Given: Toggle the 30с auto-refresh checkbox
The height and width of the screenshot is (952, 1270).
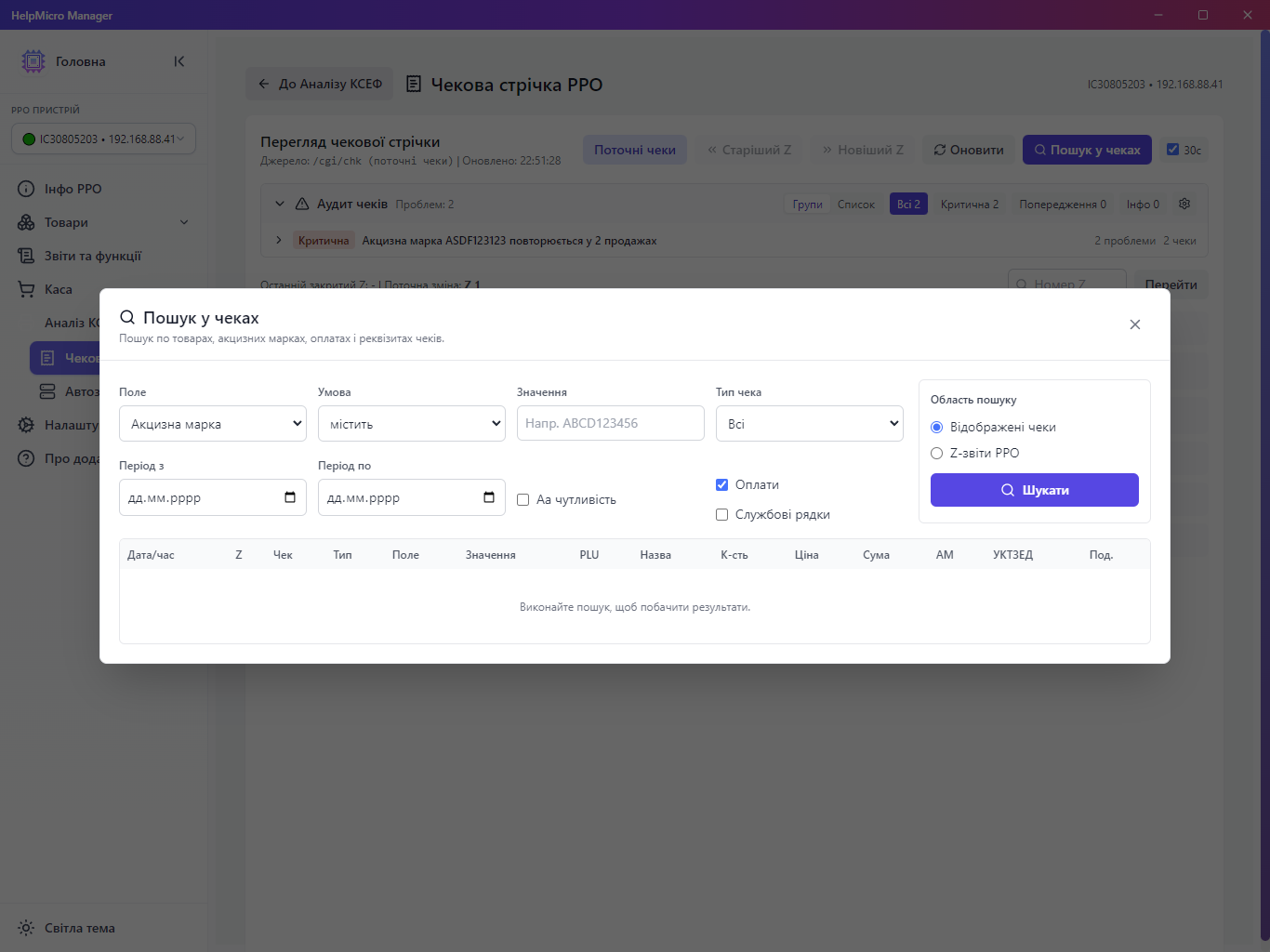Looking at the screenshot, I should pos(1172,150).
